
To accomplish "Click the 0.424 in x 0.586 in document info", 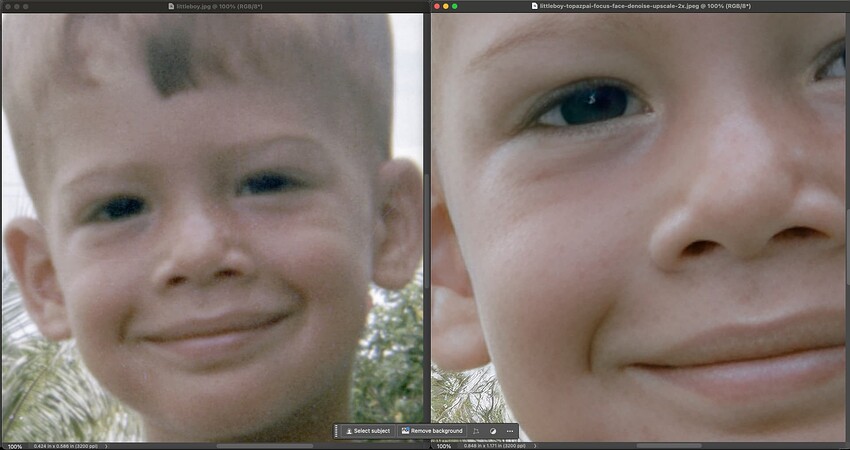I will click(65, 446).
